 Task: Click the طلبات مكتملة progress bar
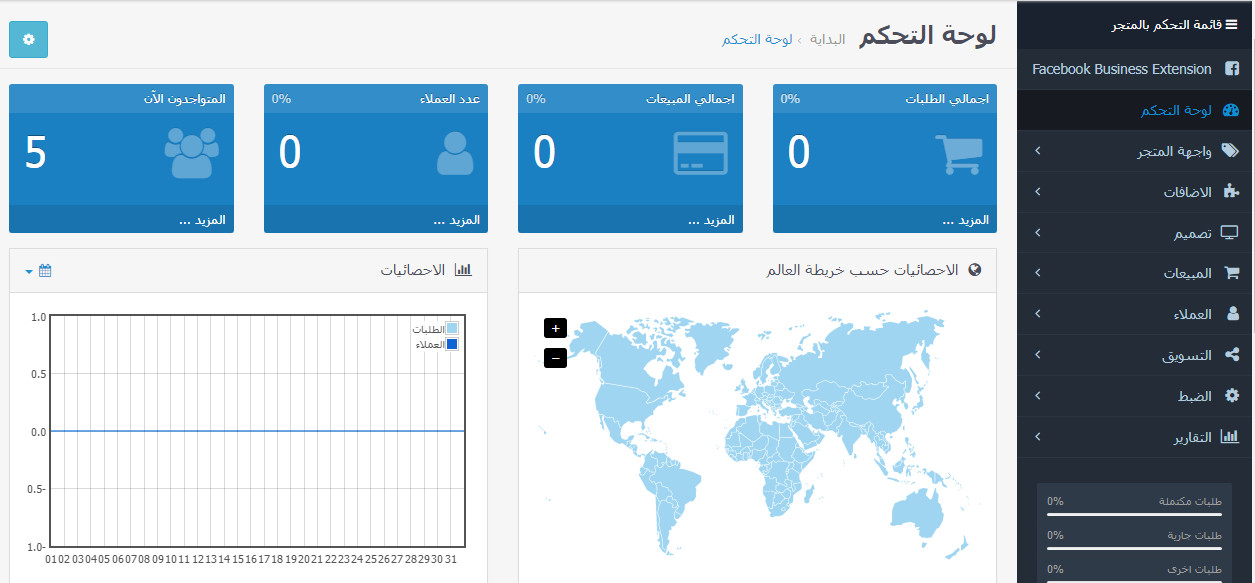(1134, 514)
